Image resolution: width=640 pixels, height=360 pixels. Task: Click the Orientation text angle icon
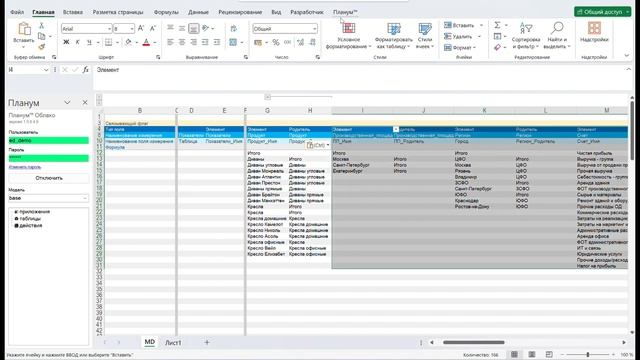coord(205,28)
